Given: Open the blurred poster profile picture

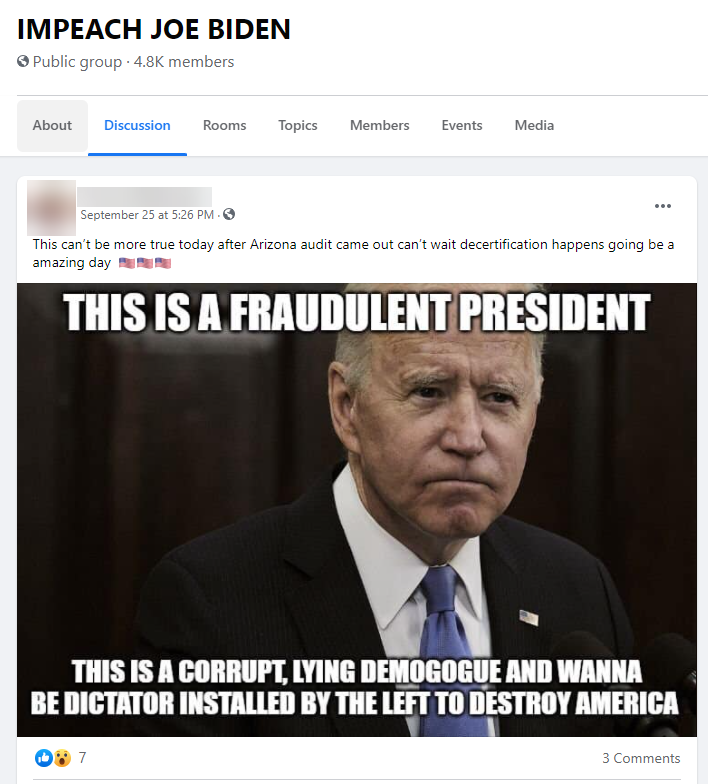Looking at the screenshot, I should coord(52,208).
